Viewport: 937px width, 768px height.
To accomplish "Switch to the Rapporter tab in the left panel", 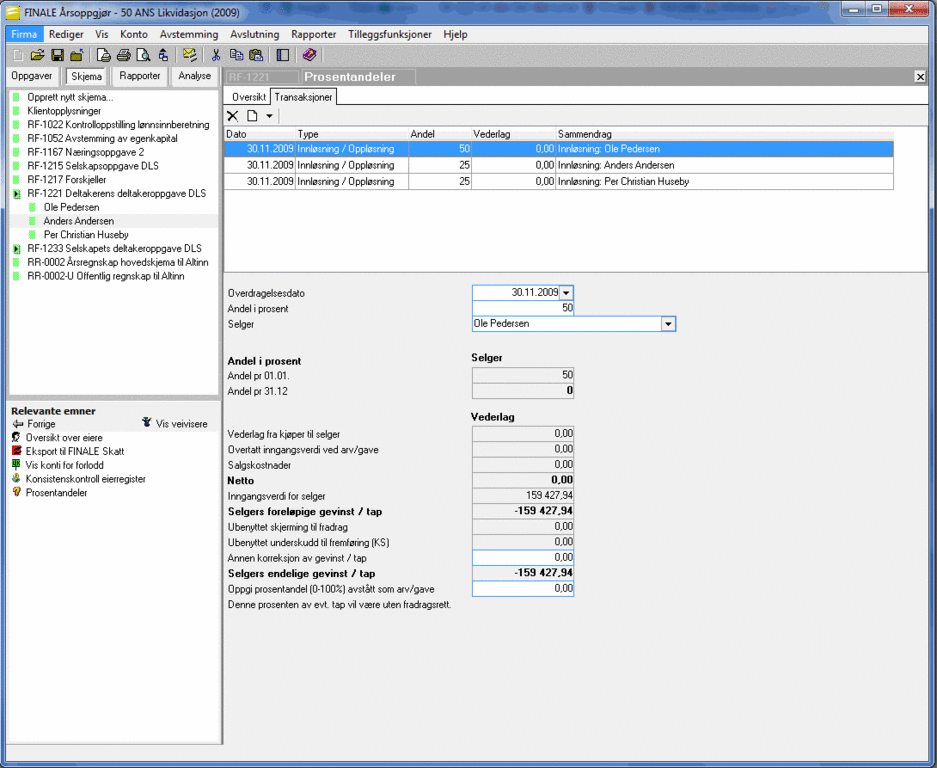I will (x=140, y=76).
